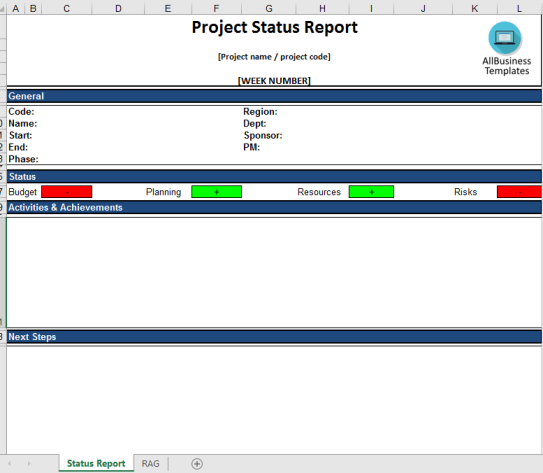Click the Status section header
This screenshot has height=473, width=543.
click(274, 177)
